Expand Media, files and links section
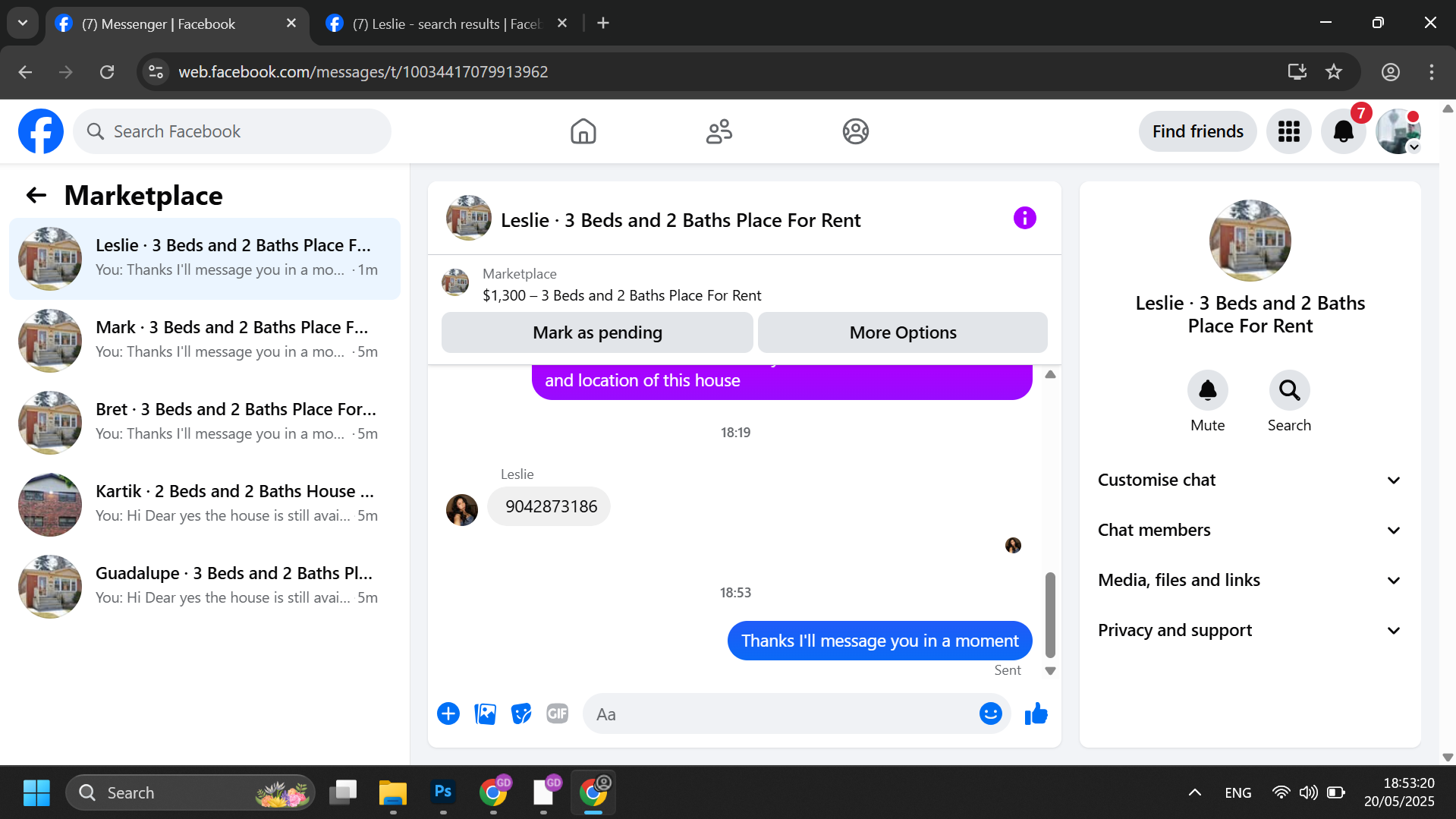 pyautogui.click(x=1250, y=580)
